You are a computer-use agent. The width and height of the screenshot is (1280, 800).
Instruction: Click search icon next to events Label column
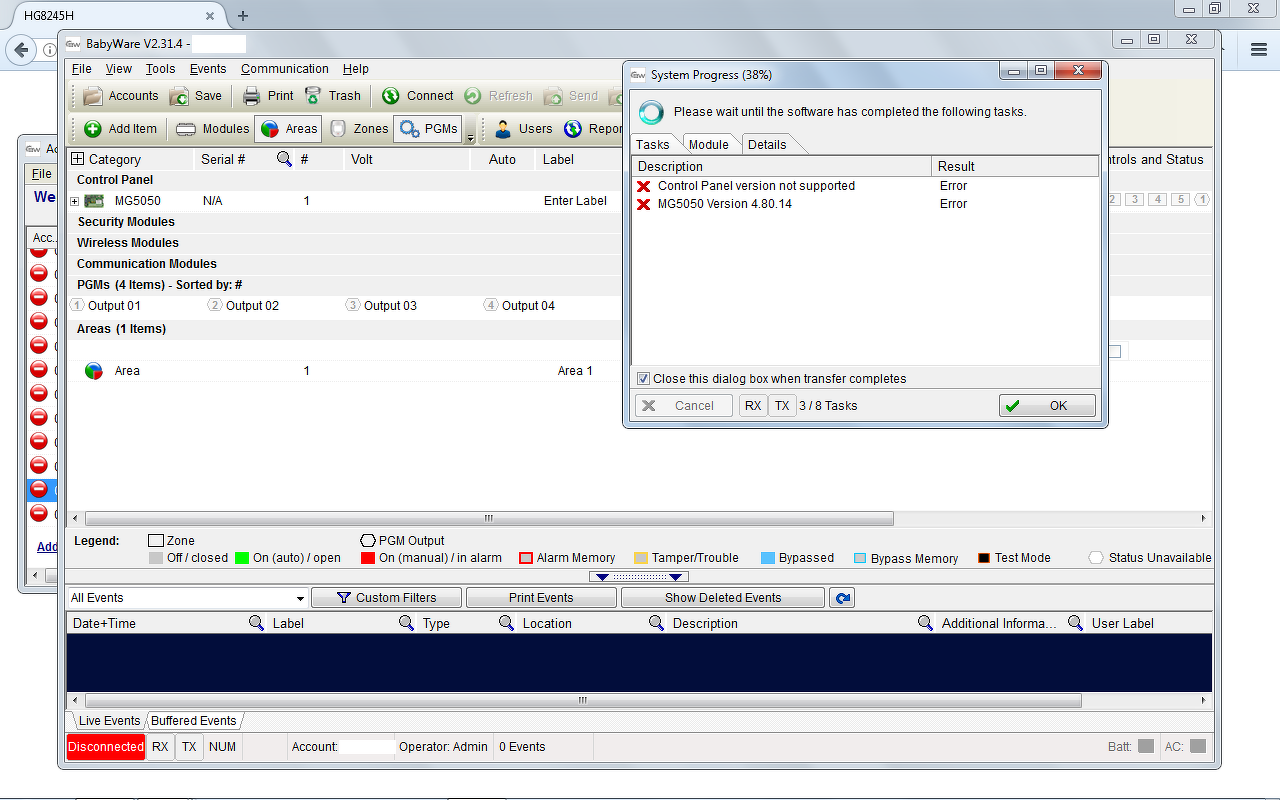pyautogui.click(x=407, y=623)
